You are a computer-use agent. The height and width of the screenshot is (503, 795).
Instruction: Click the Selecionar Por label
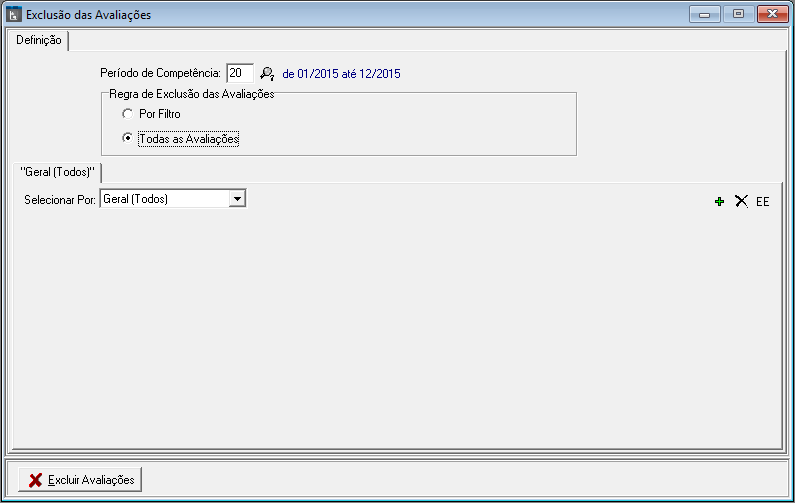point(59,199)
